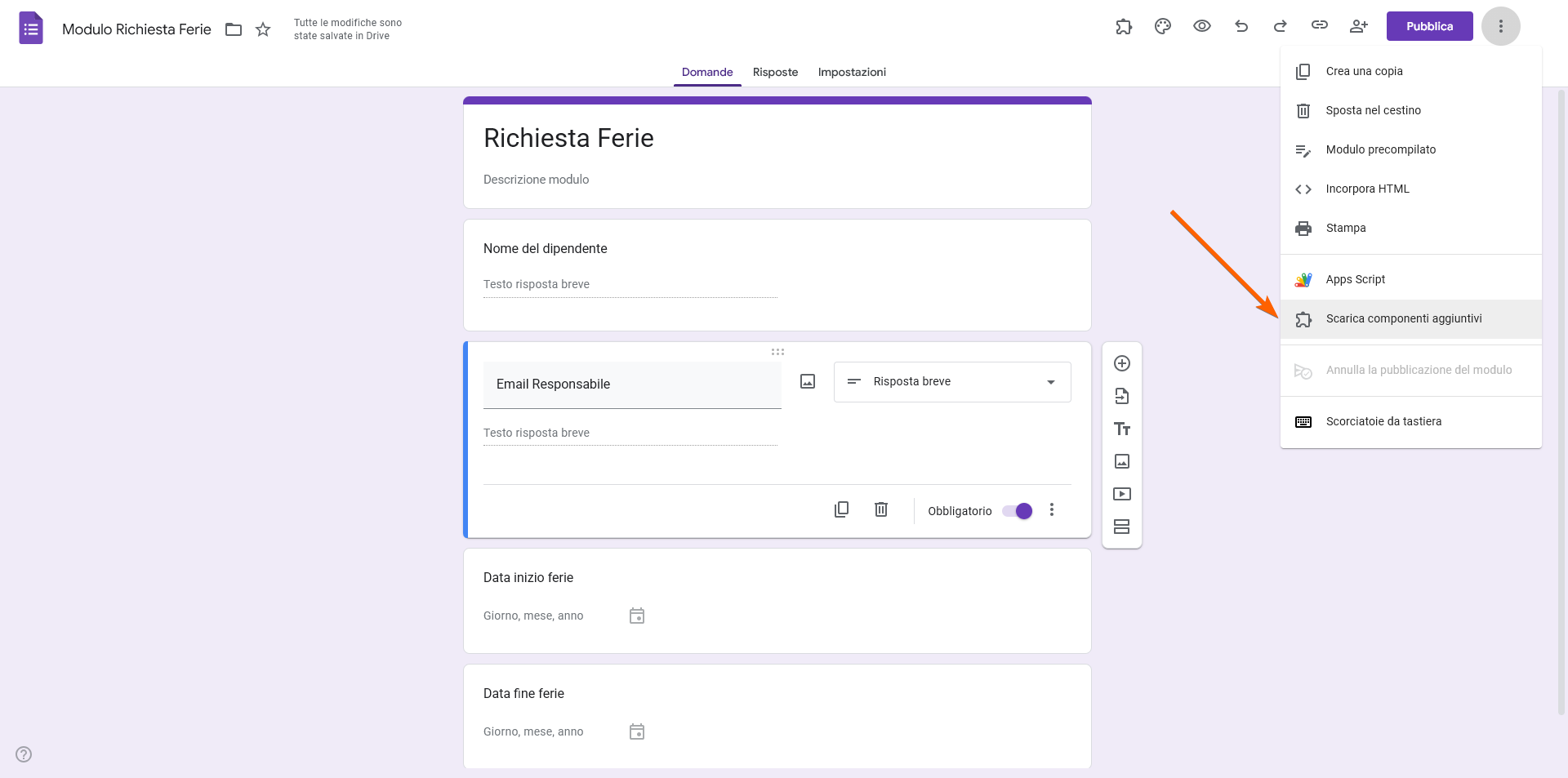
Task: Redo the last change
Action: (x=1280, y=26)
